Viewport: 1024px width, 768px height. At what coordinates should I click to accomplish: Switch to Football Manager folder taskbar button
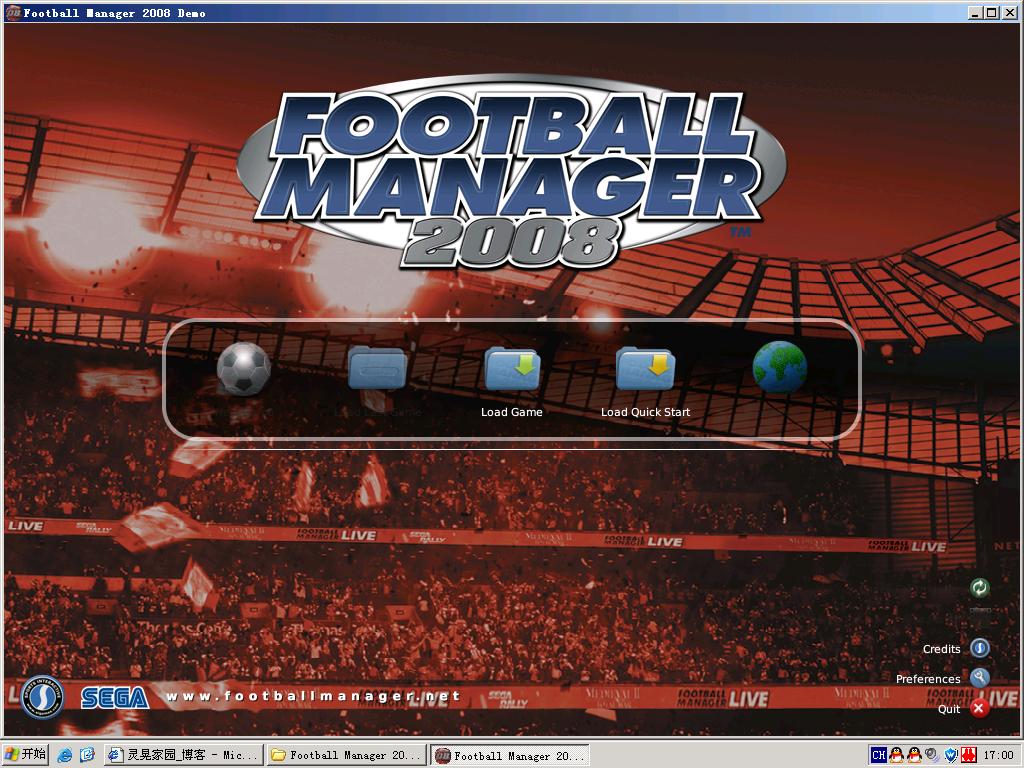346,755
